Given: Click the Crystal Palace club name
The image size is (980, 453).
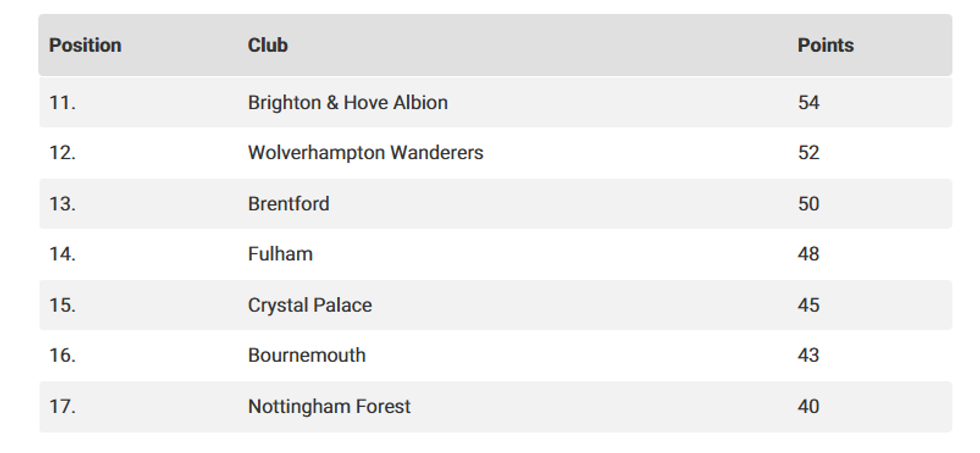Looking at the screenshot, I should click(310, 305).
